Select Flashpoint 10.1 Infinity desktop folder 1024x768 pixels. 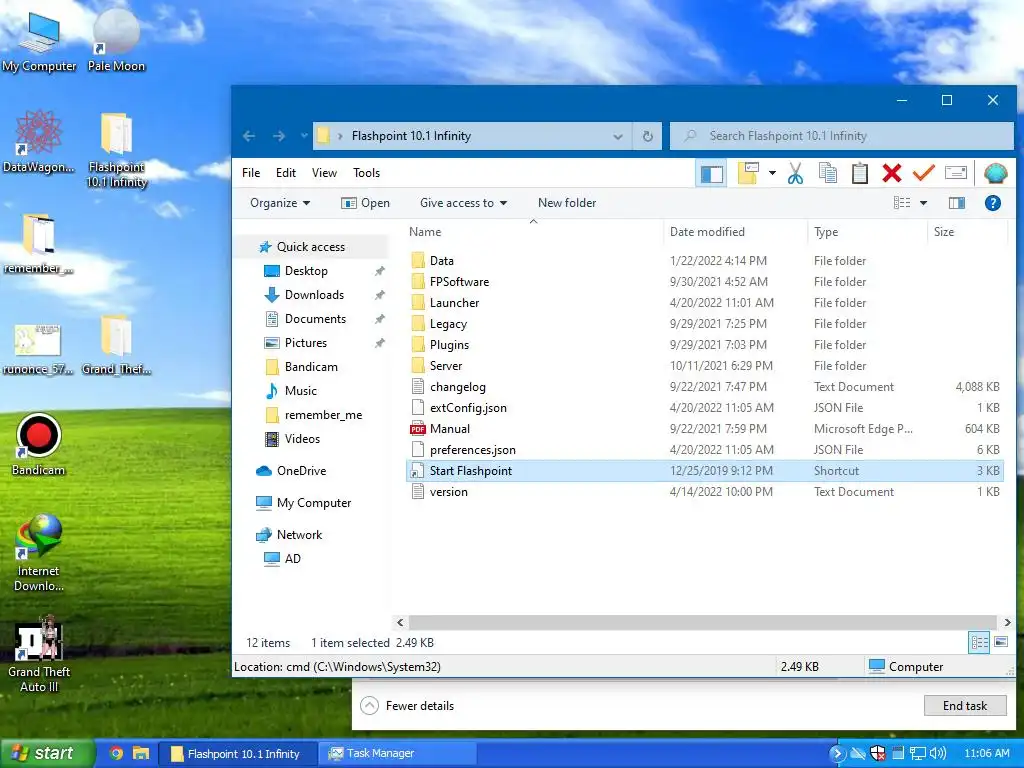117,151
